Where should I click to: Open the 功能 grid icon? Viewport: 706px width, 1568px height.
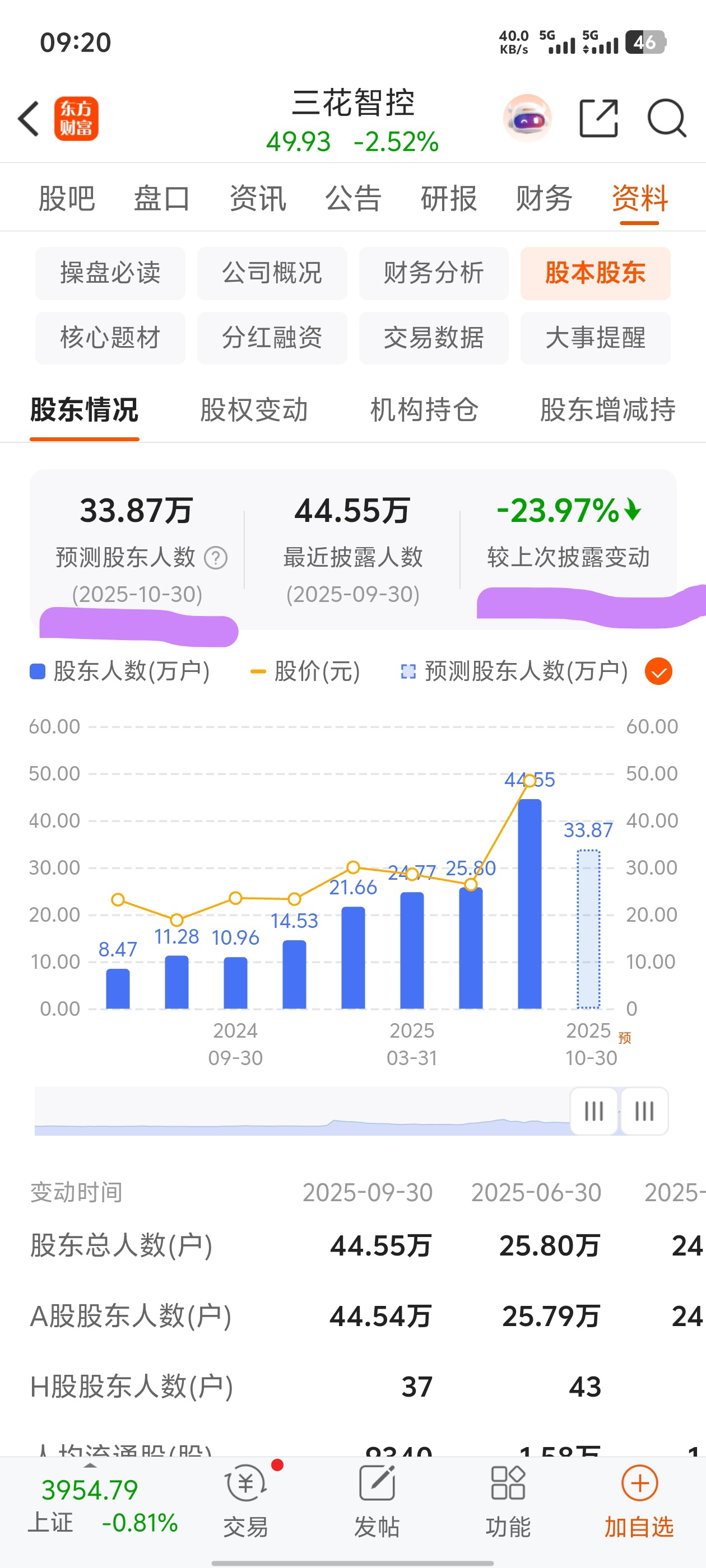coord(508,1483)
